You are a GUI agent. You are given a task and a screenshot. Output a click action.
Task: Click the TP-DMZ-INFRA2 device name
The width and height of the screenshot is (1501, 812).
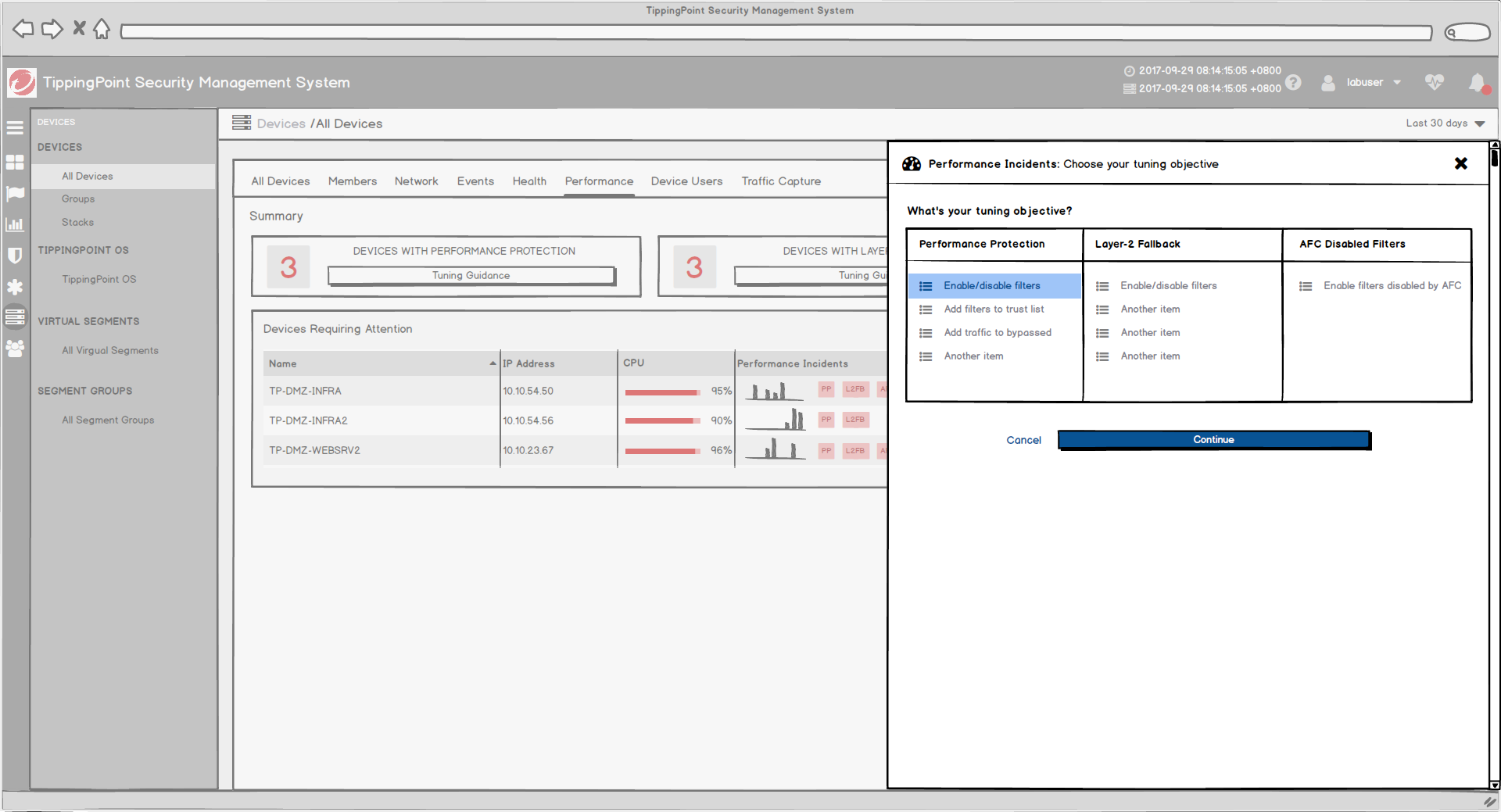[308, 420]
